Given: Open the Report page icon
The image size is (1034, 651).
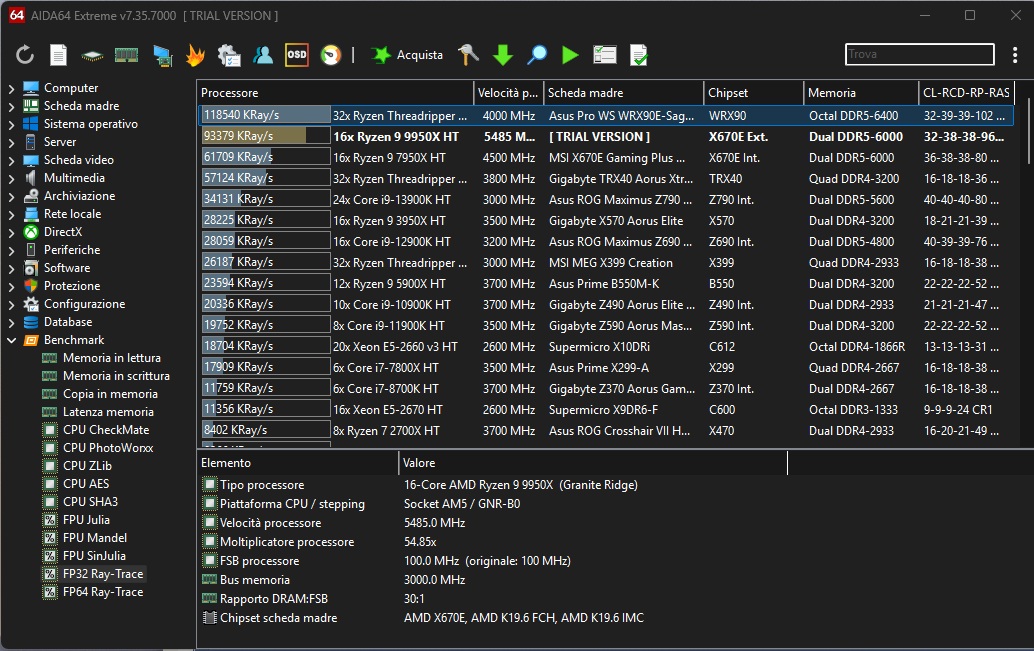Looking at the screenshot, I should [x=59, y=55].
